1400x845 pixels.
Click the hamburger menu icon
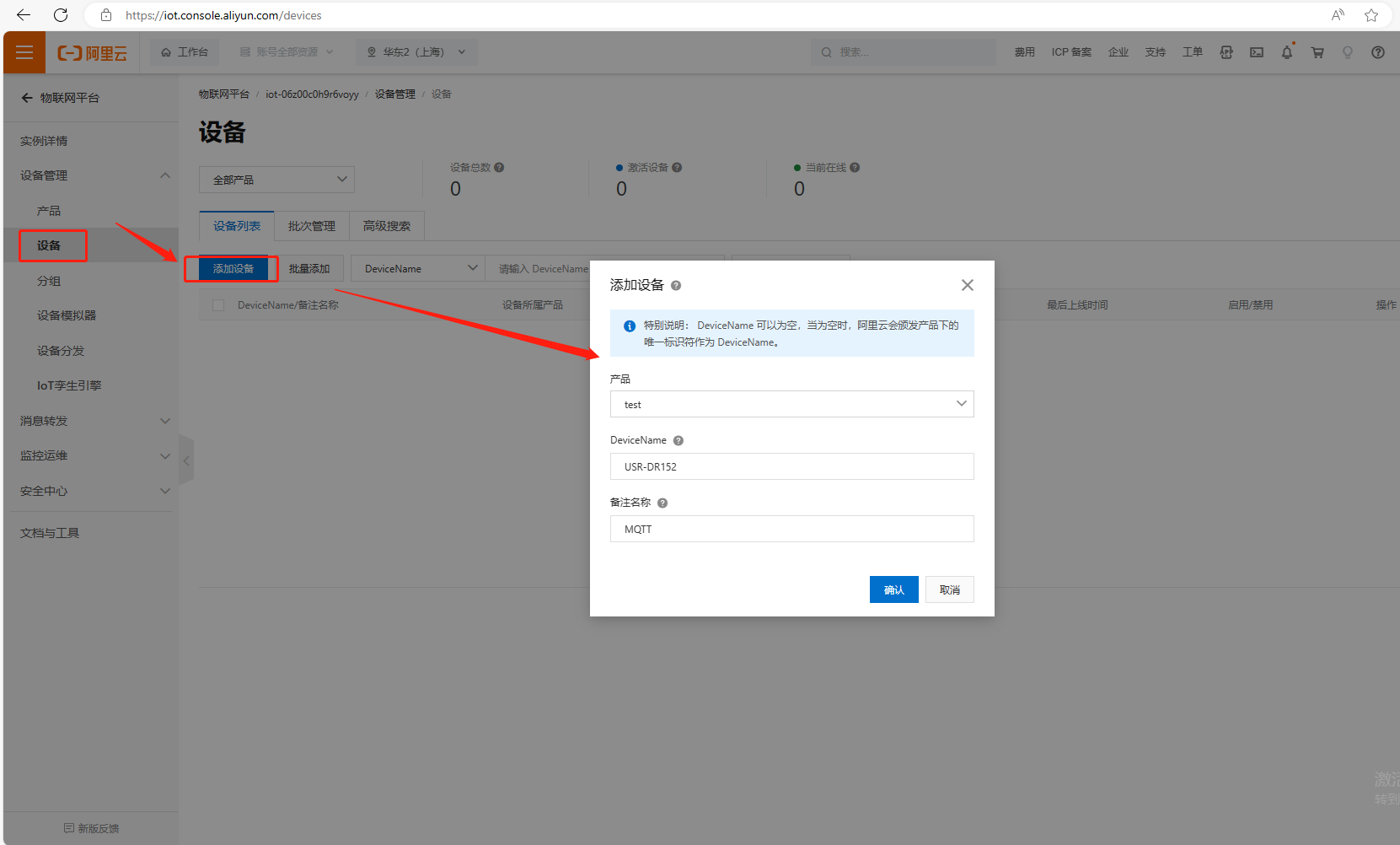pos(24,52)
